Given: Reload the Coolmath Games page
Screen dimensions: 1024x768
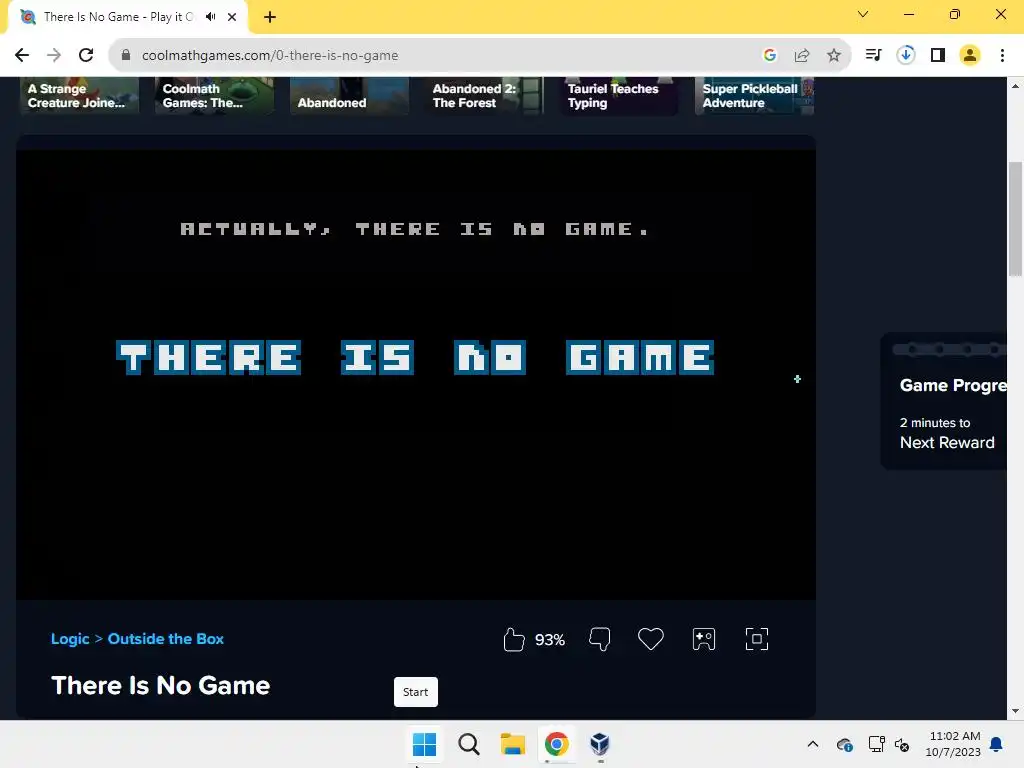Looking at the screenshot, I should pos(86,56).
